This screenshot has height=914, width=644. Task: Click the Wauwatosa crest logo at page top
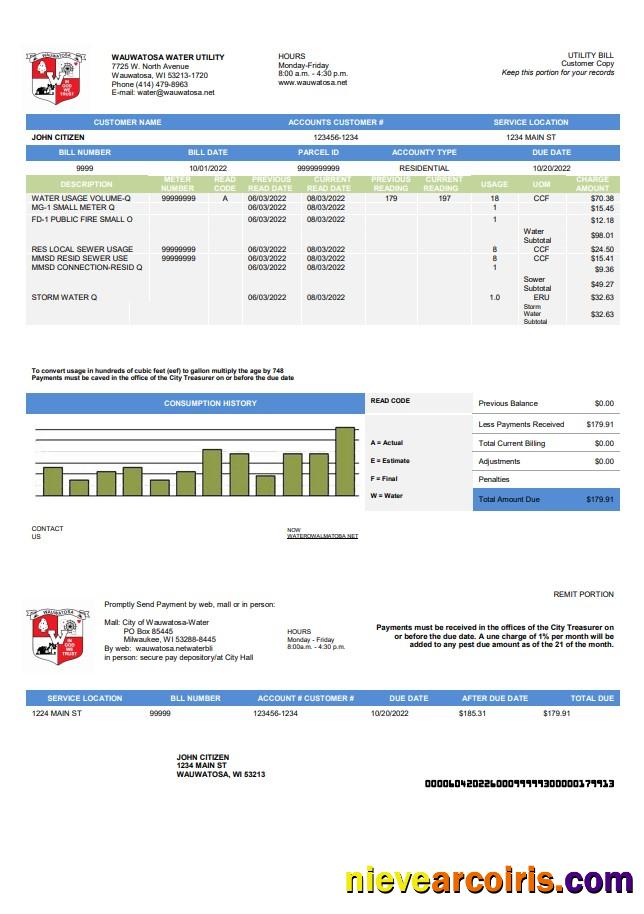tap(48, 77)
